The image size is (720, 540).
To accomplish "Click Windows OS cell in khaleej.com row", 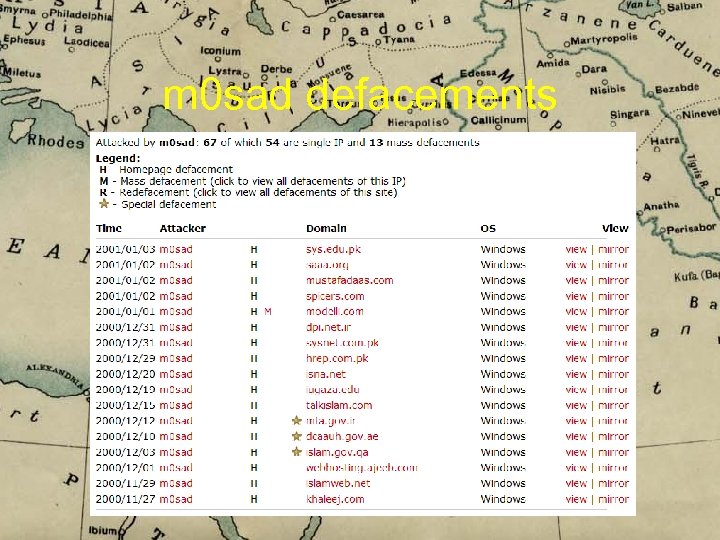I will 503,499.
